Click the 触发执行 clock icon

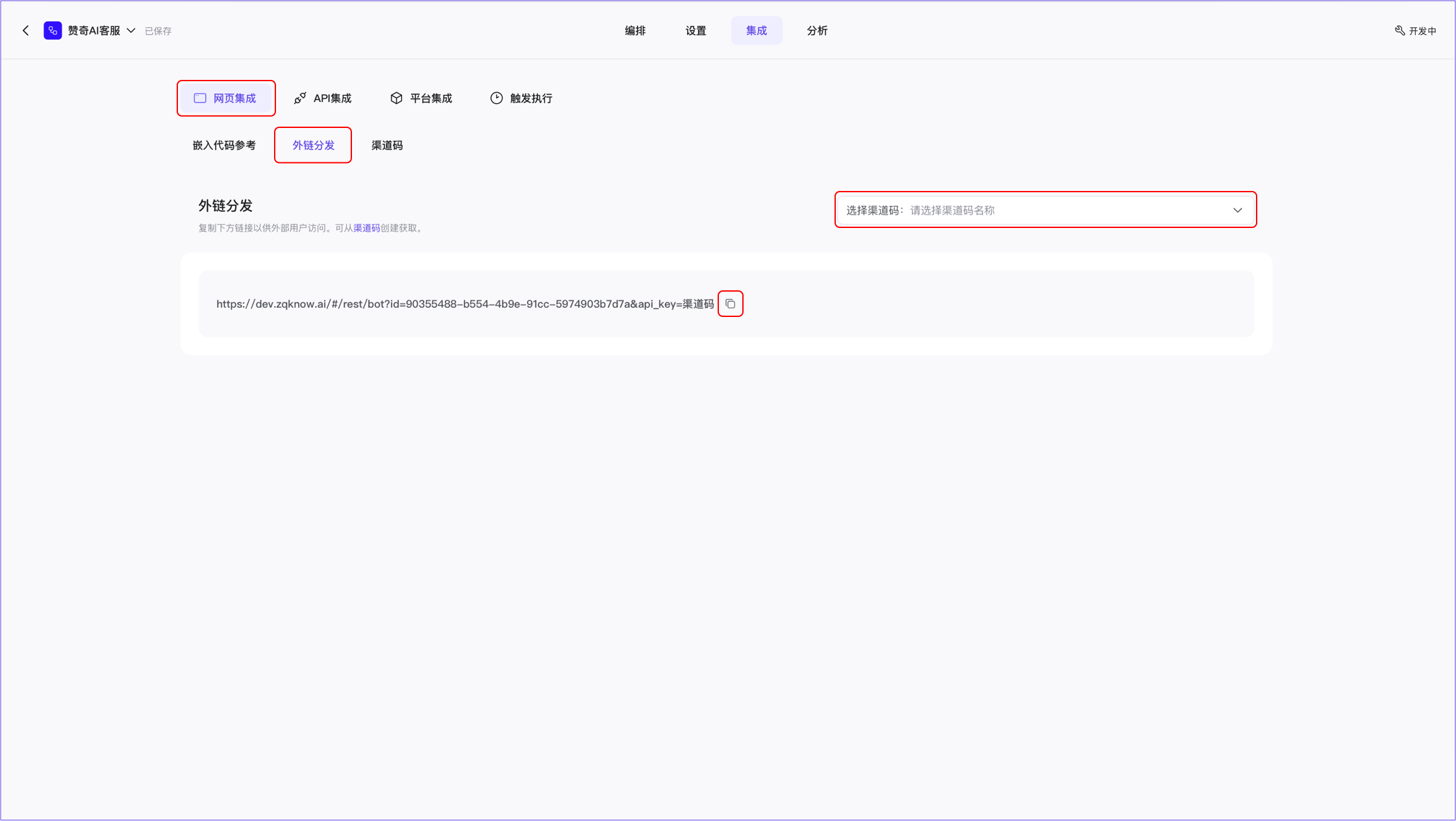(496, 98)
